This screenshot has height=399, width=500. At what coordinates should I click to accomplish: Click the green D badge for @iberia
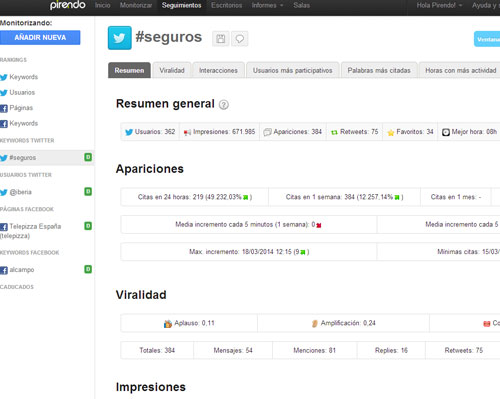tap(88, 191)
